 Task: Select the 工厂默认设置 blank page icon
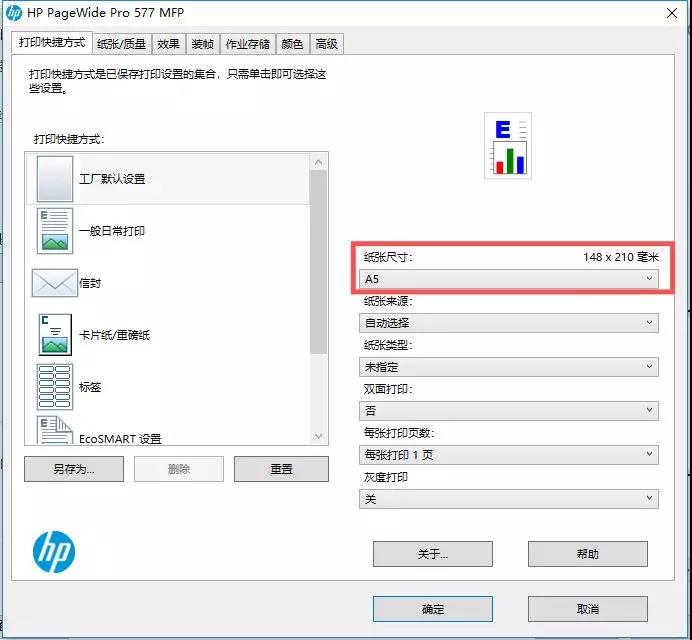coord(55,179)
